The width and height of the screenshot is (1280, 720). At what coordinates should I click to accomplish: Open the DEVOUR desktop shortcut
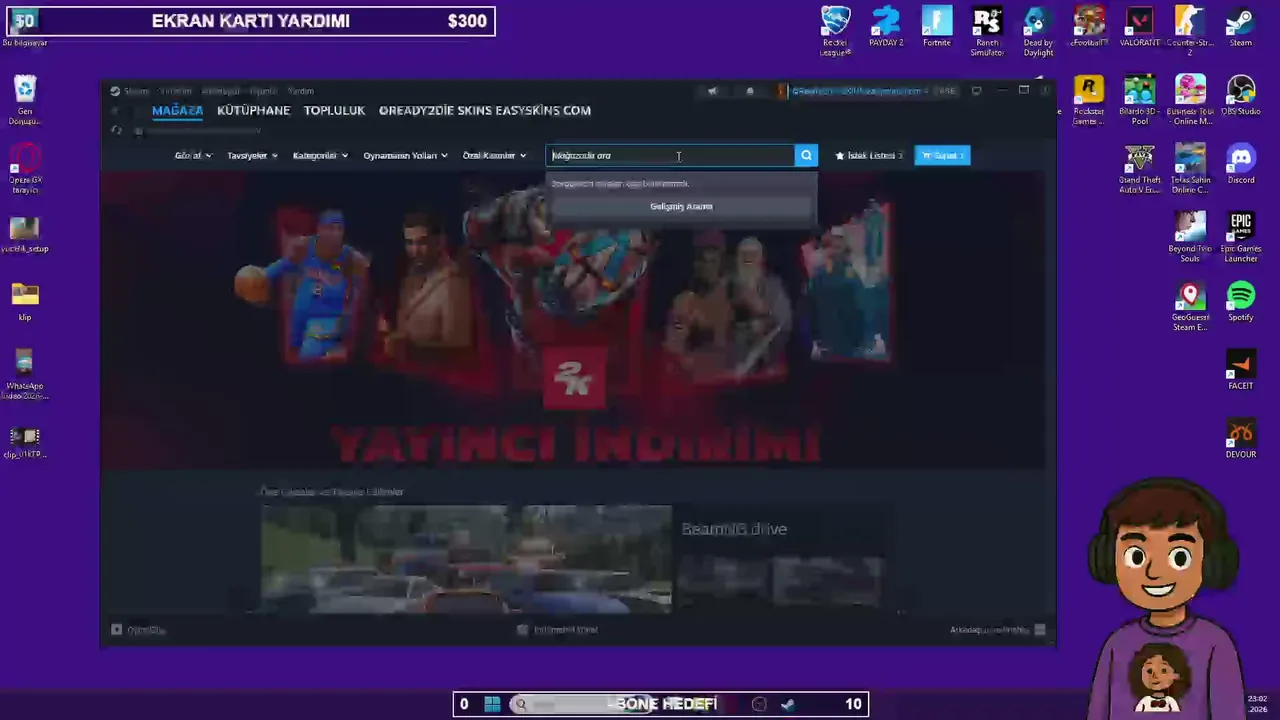click(x=1241, y=439)
